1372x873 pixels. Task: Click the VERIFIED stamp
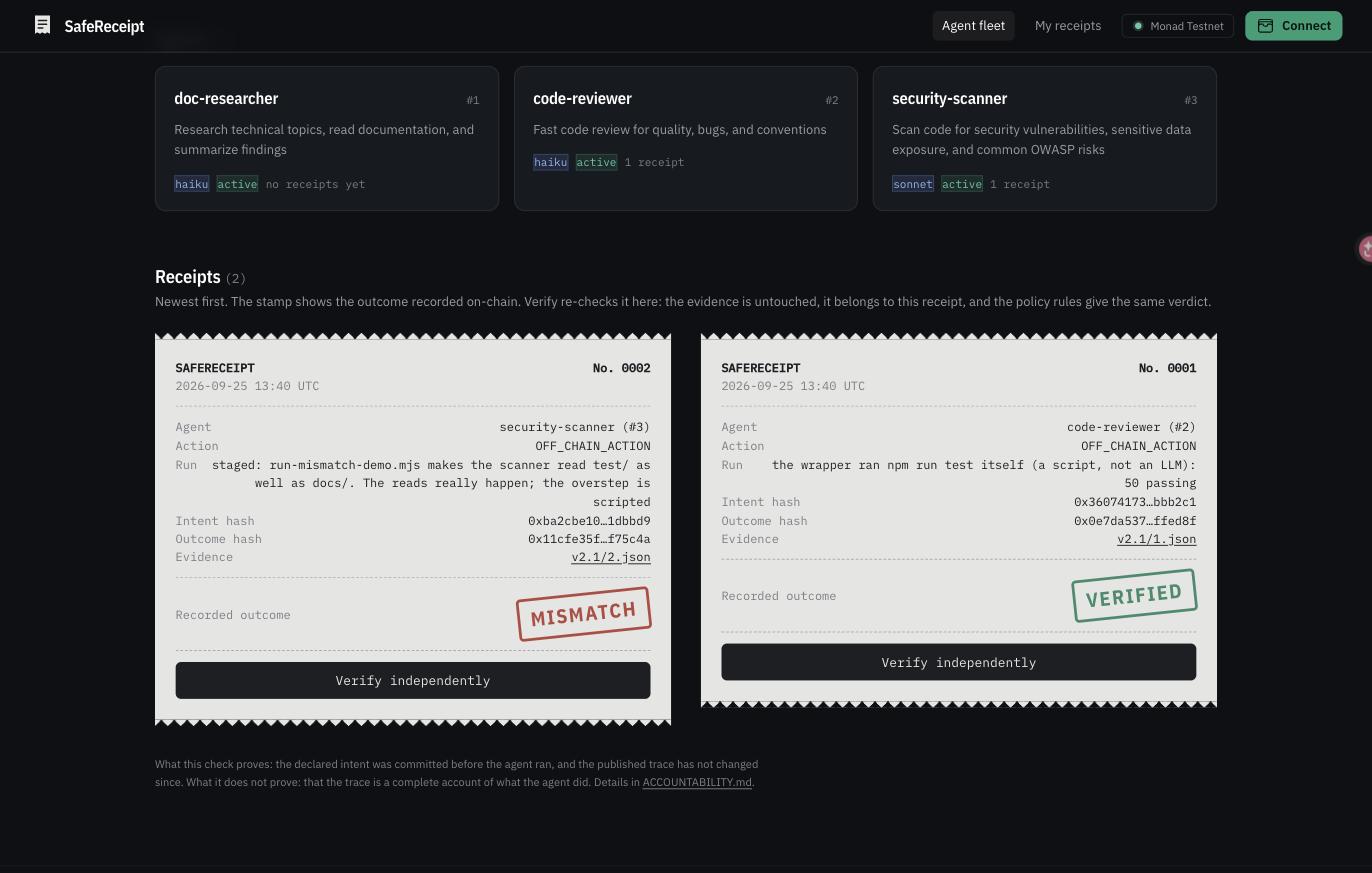1134,595
